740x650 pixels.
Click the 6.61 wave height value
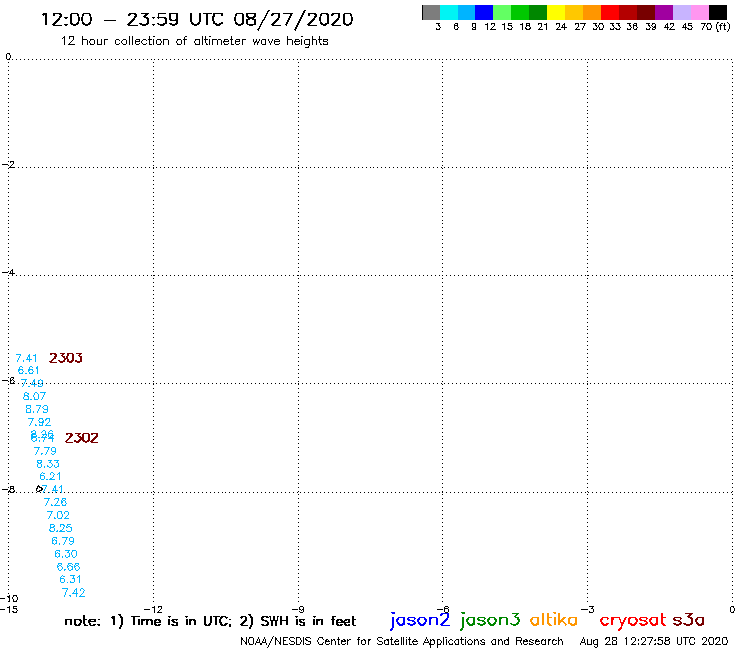click(28, 371)
